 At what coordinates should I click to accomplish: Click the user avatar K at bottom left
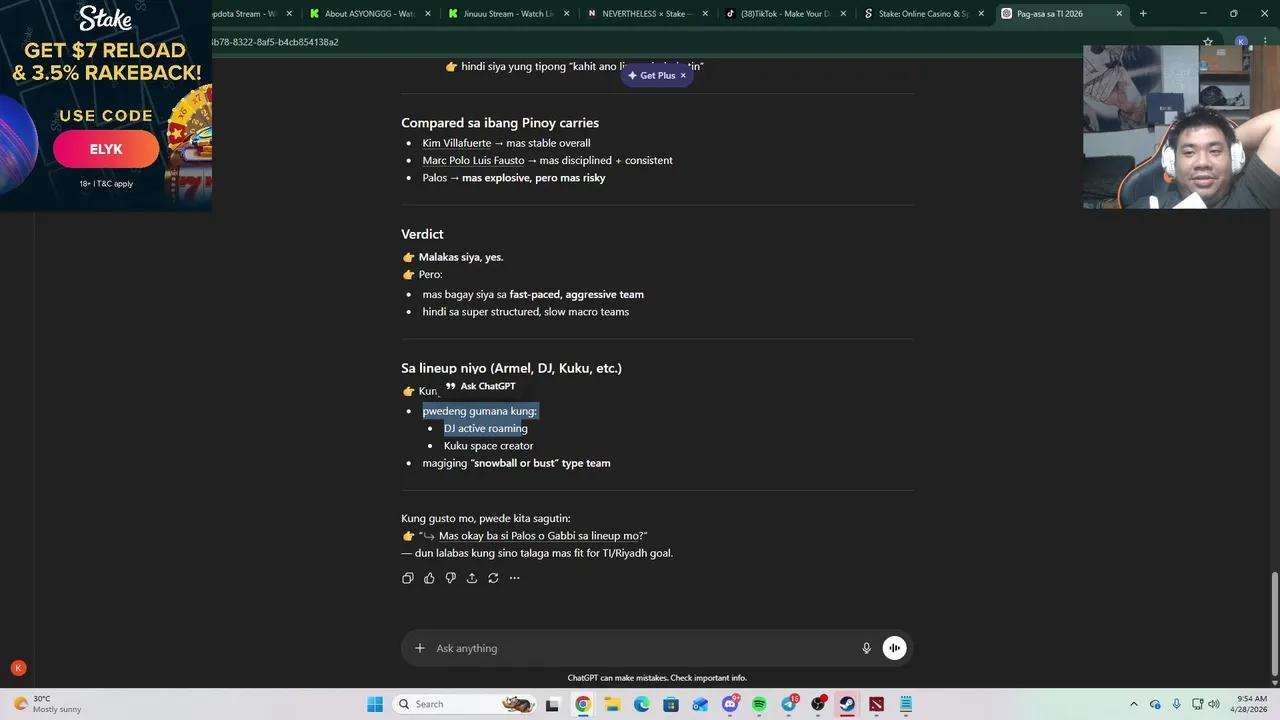[18, 668]
